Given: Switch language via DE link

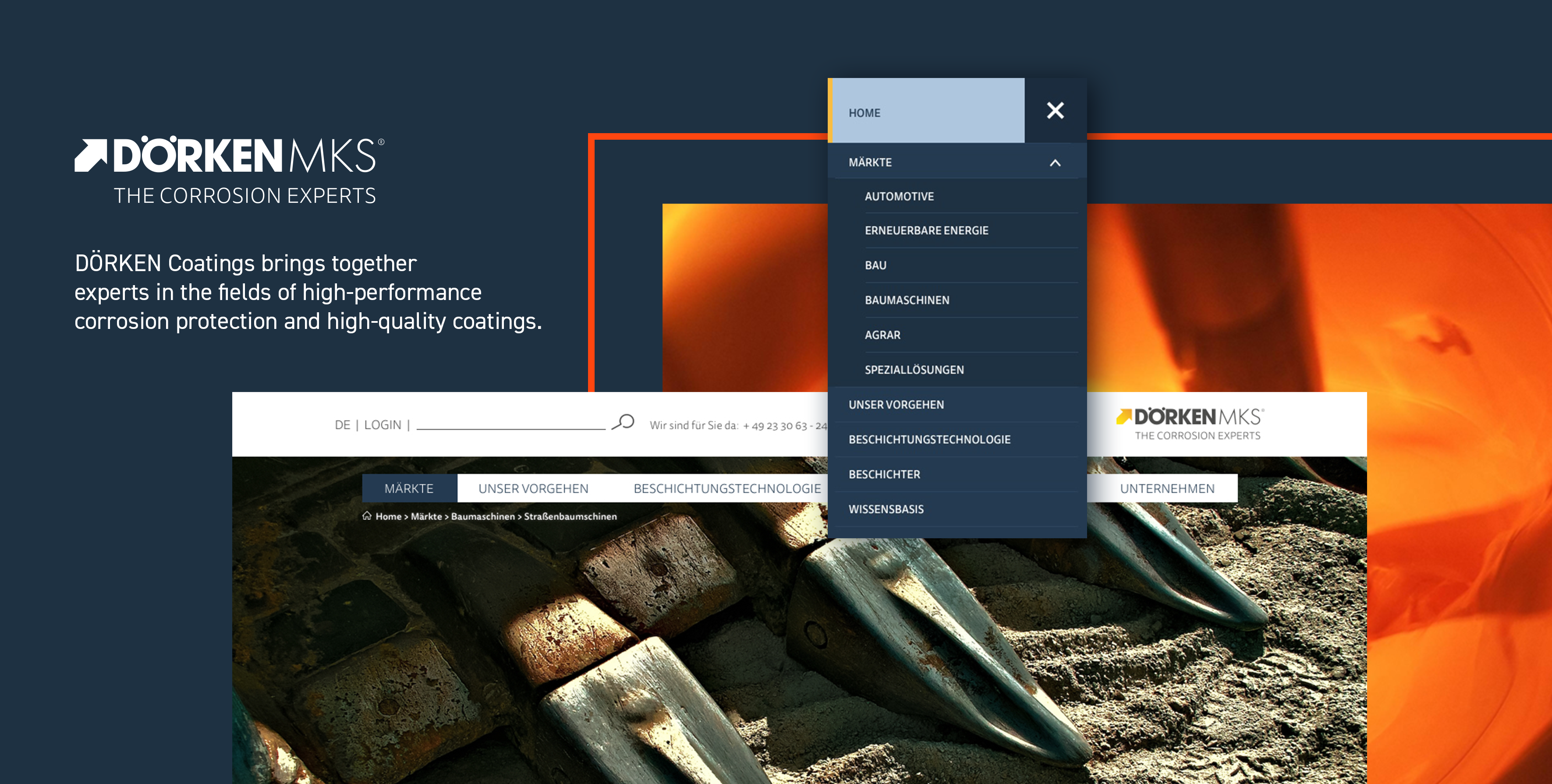Looking at the screenshot, I should tap(342, 425).
